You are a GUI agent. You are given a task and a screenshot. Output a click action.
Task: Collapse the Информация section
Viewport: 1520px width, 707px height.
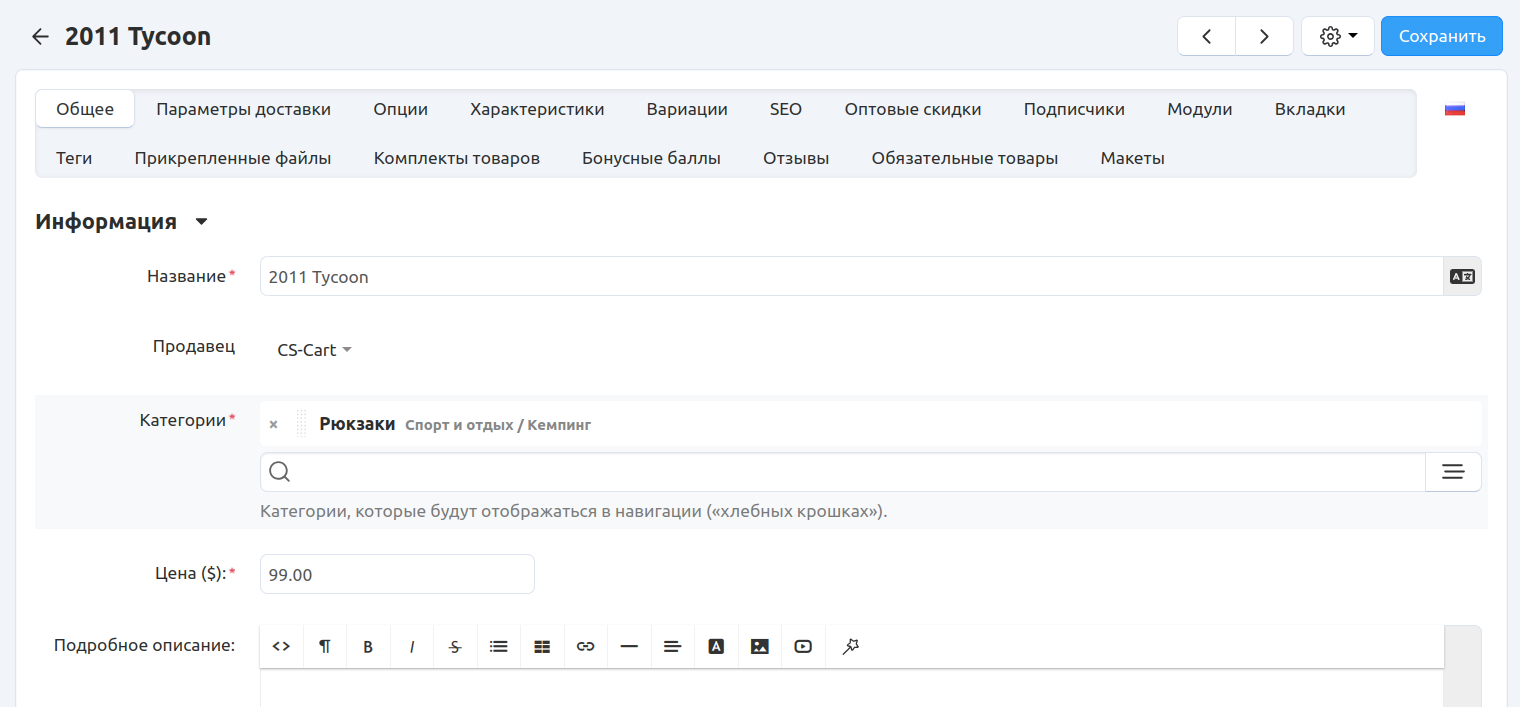pyautogui.click(x=201, y=222)
